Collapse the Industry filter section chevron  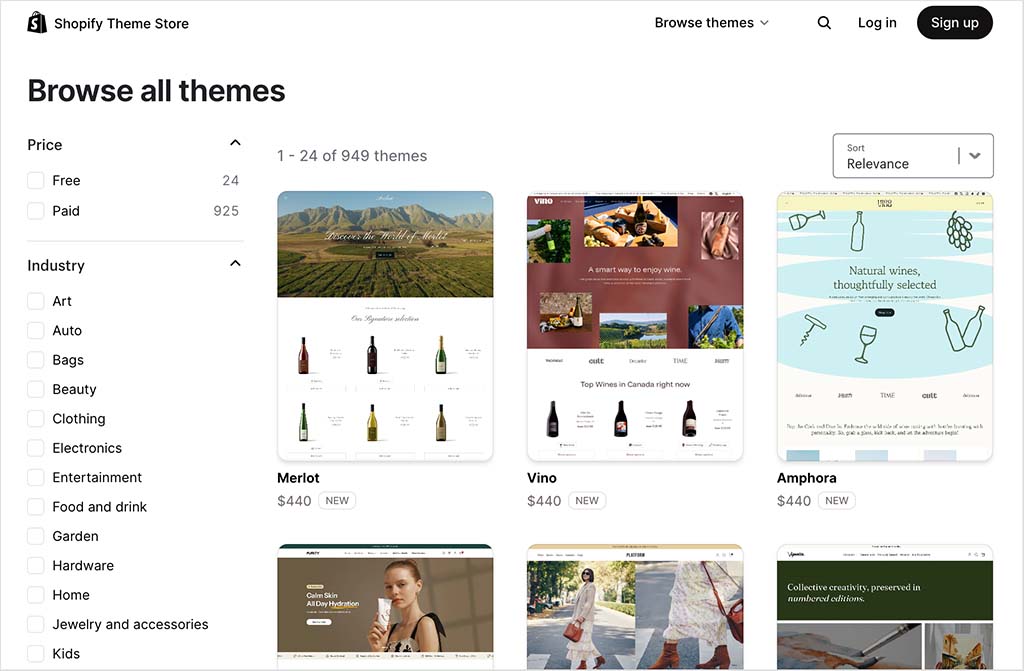(x=235, y=264)
